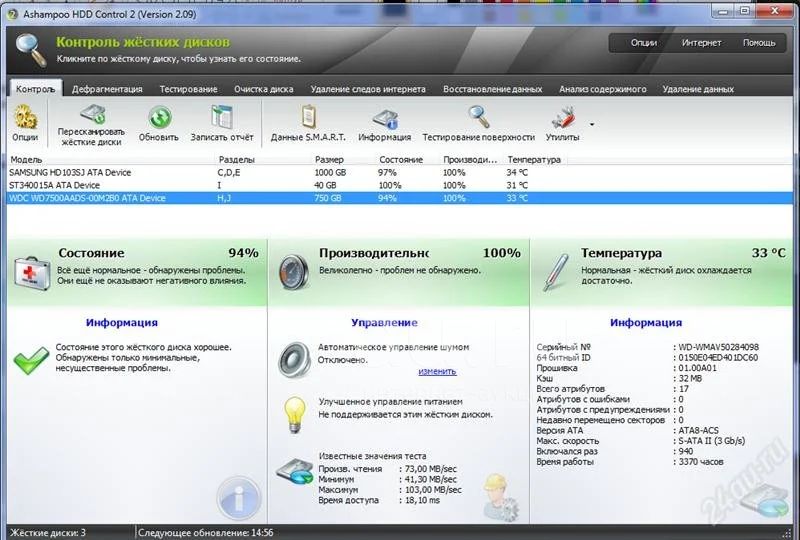This screenshot has width=800, height=540.
Task: Click the Интернет header button
Action: (x=701, y=43)
